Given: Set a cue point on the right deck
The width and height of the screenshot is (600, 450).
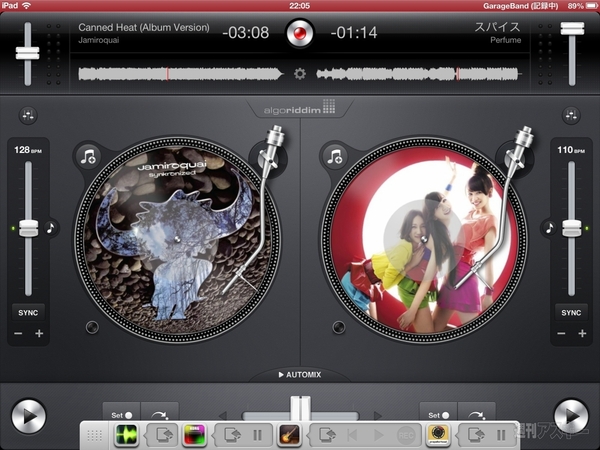Looking at the screenshot, I should point(439,414).
